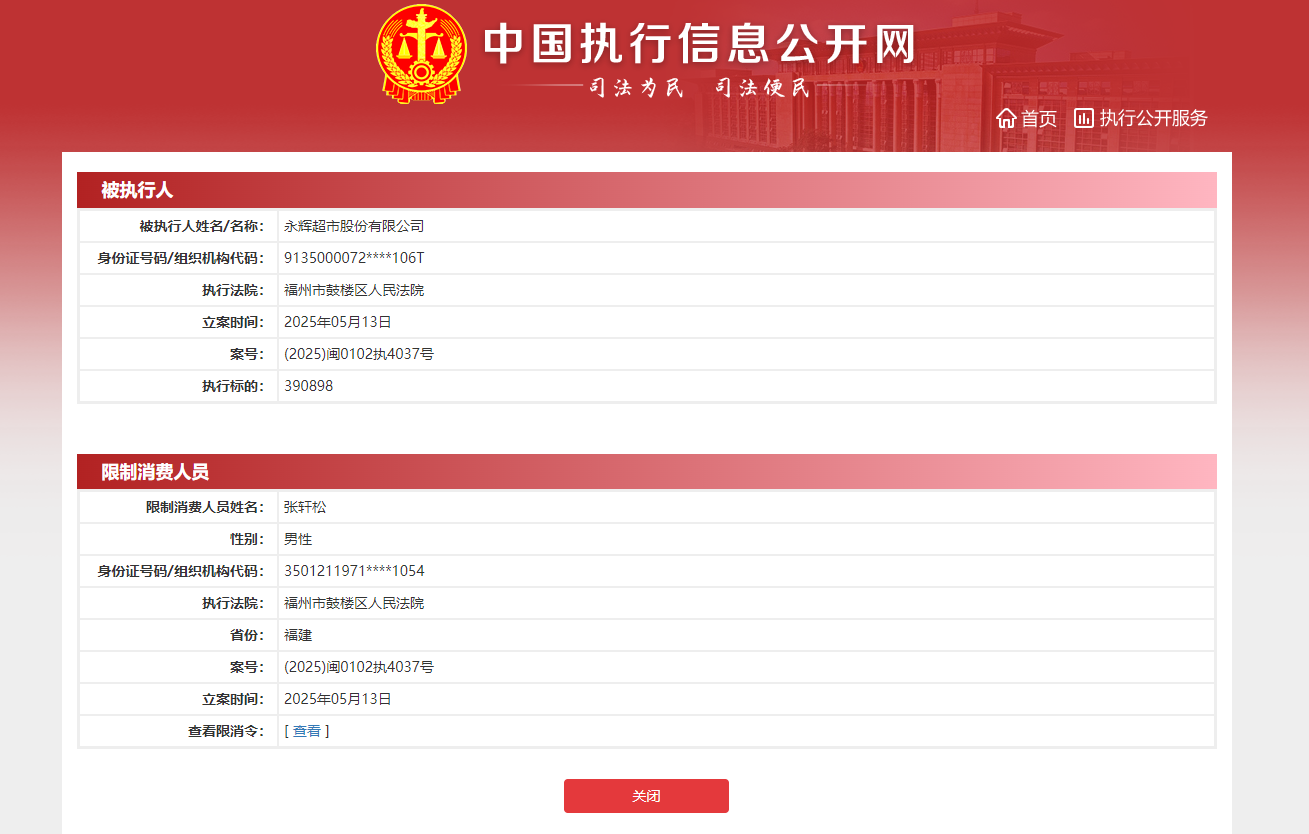Click the restricted person name 张轩松
This screenshot has height=834, width=1309.
pyautogui.click(x=305, y=507)
